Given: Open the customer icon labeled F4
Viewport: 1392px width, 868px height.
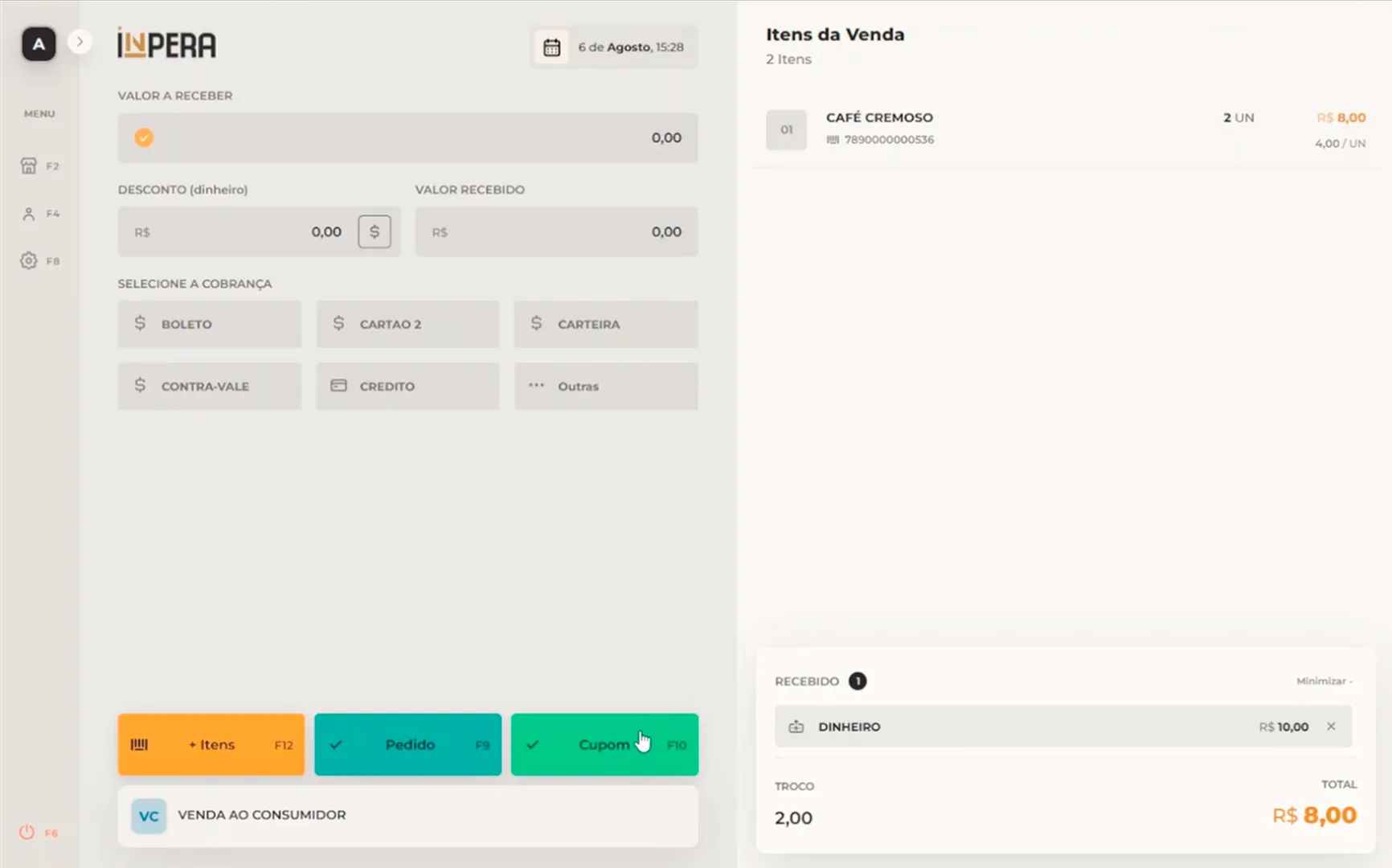Looking at the screenshot, I should tap(29, 214).
